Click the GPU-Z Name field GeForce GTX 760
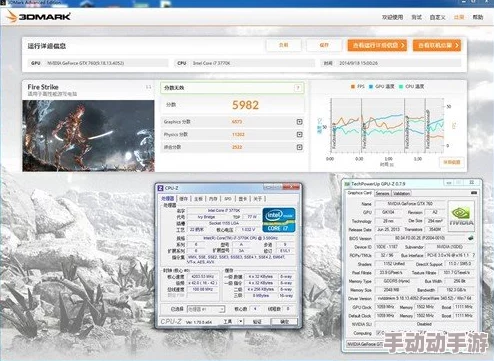Viewport: 494px width, 361px height. click(x=410, y=204)
